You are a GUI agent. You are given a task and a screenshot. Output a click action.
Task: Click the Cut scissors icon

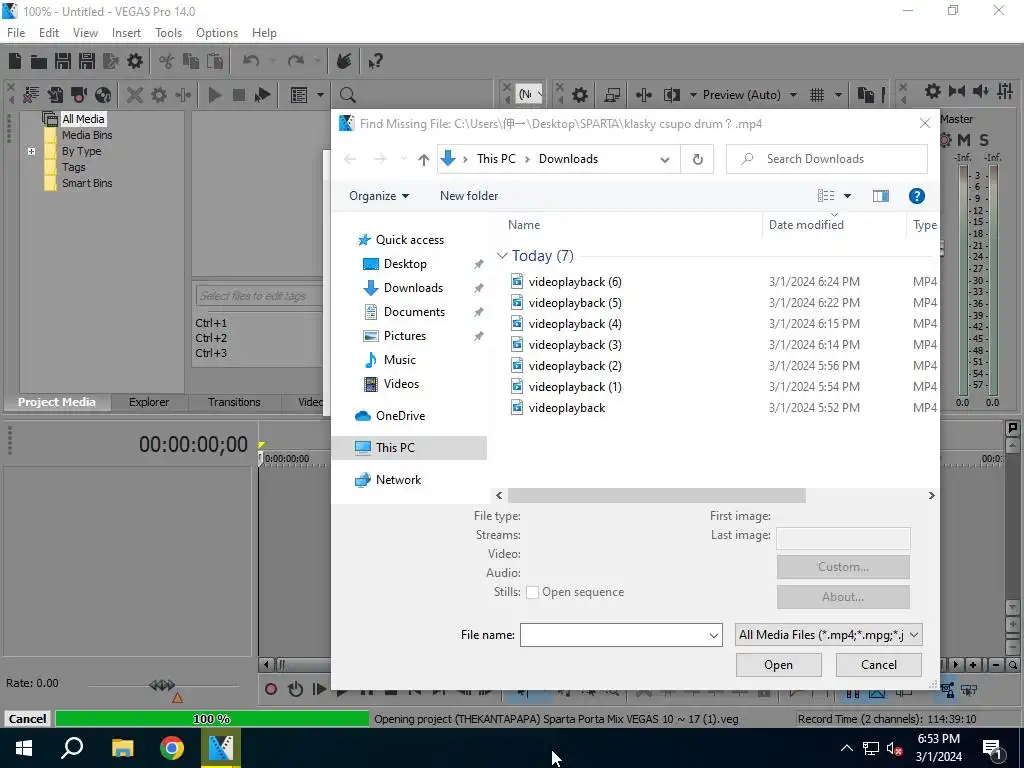tap(167, 61)
